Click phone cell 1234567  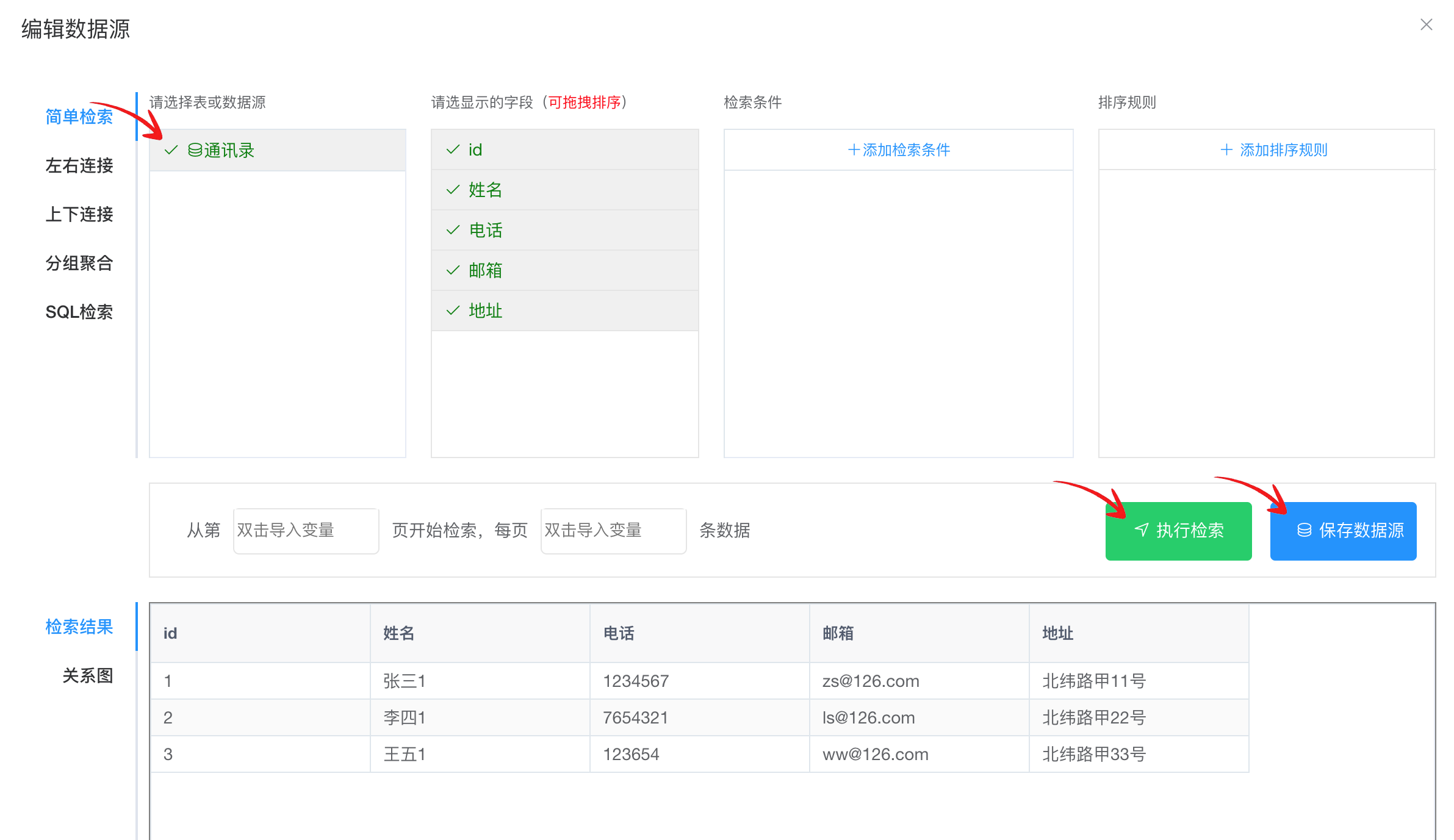click(700, 681)
